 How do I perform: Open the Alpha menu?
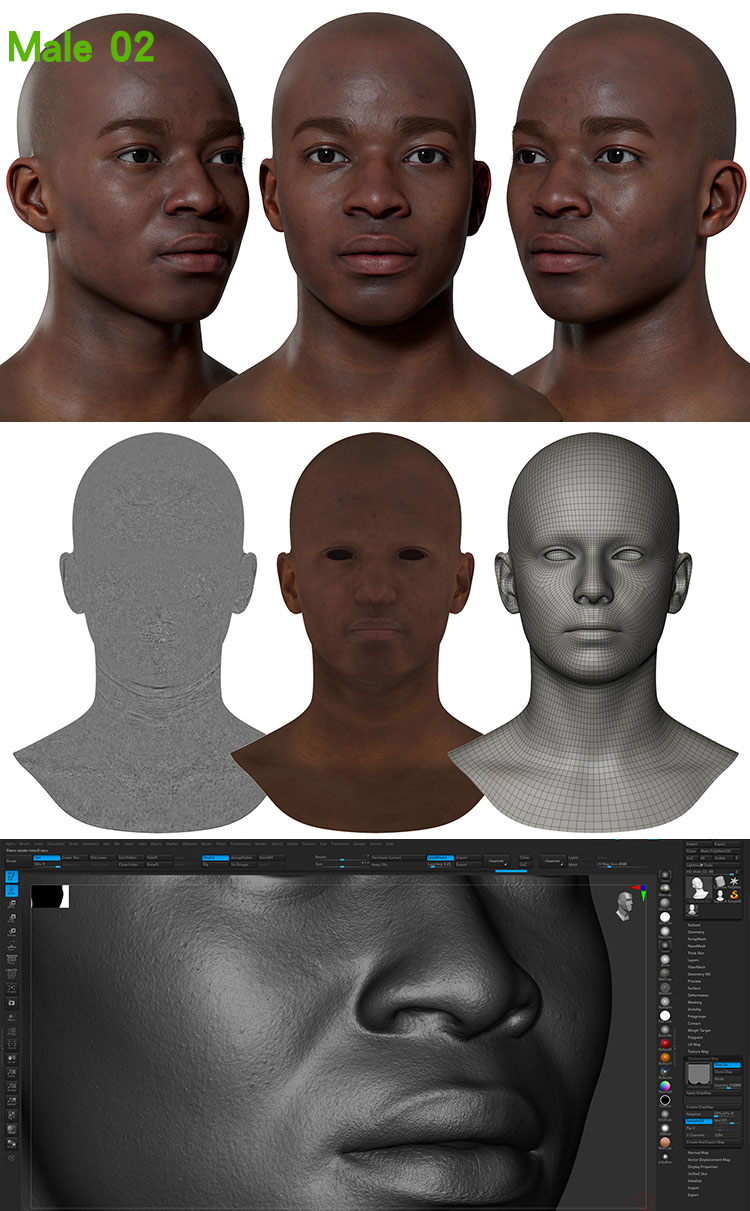[10, 843]
